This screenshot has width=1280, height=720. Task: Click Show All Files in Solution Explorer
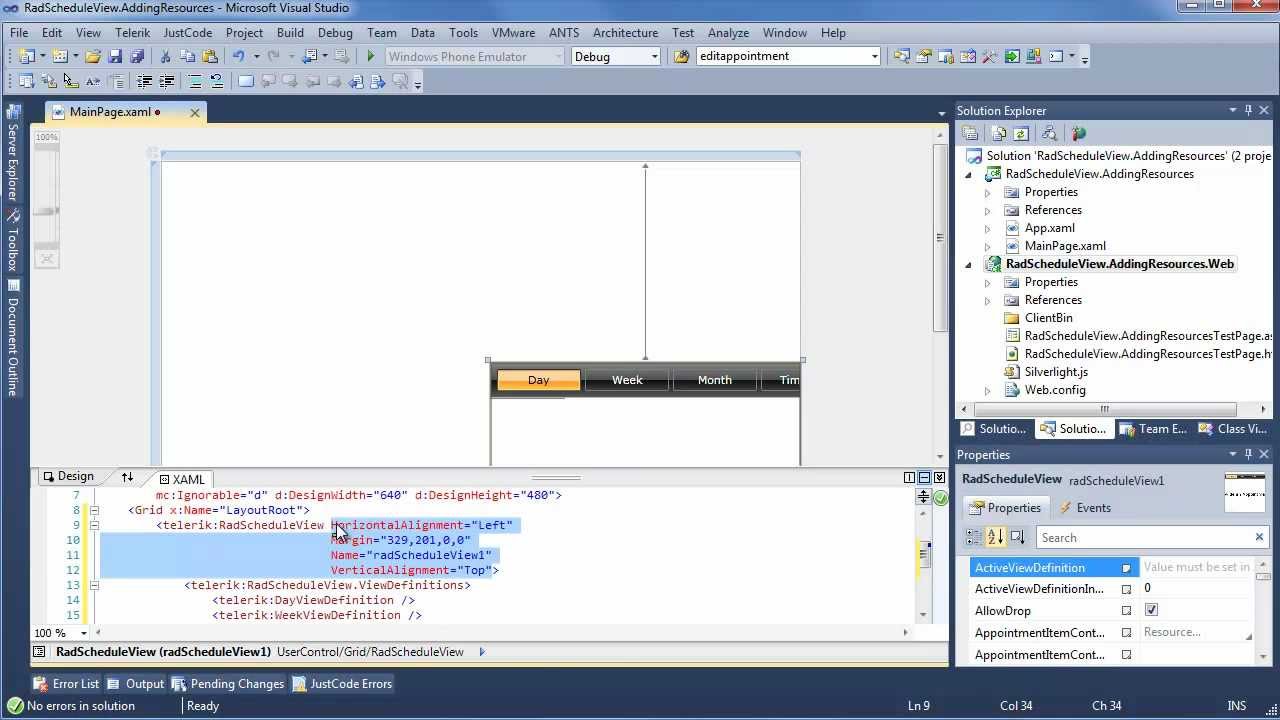pyautogui.click(x=999, y=133)
